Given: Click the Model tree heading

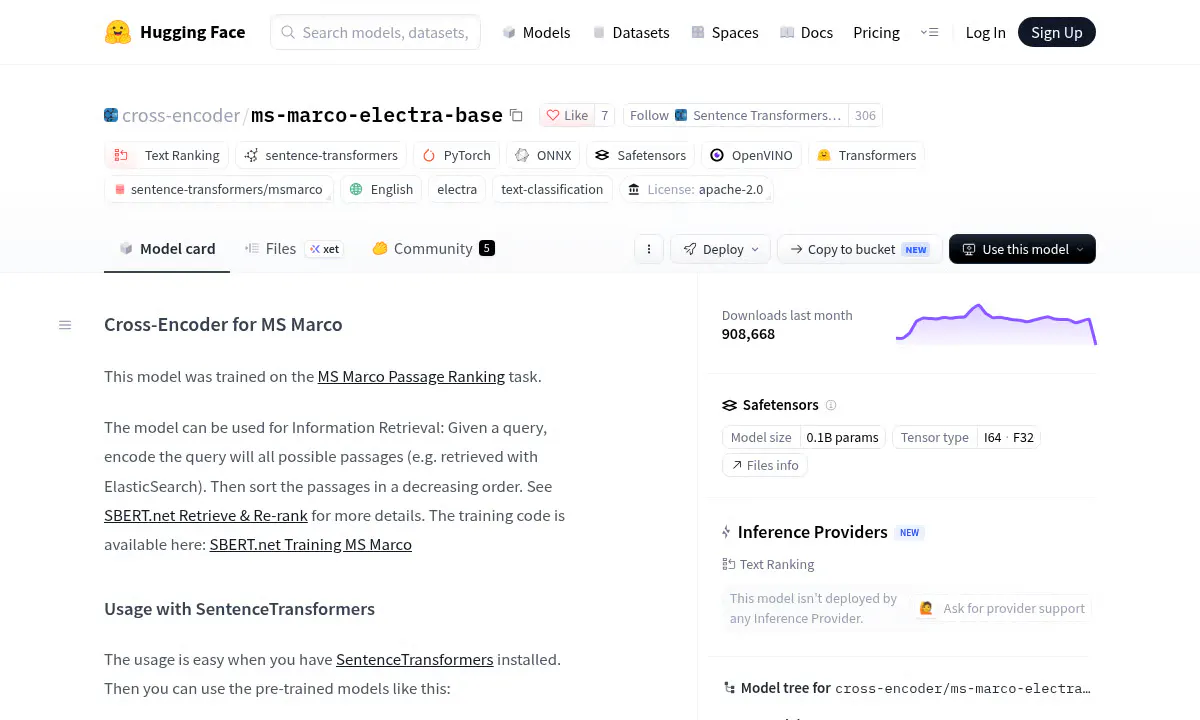Looking at the screenshot, I should pos(785,688).
